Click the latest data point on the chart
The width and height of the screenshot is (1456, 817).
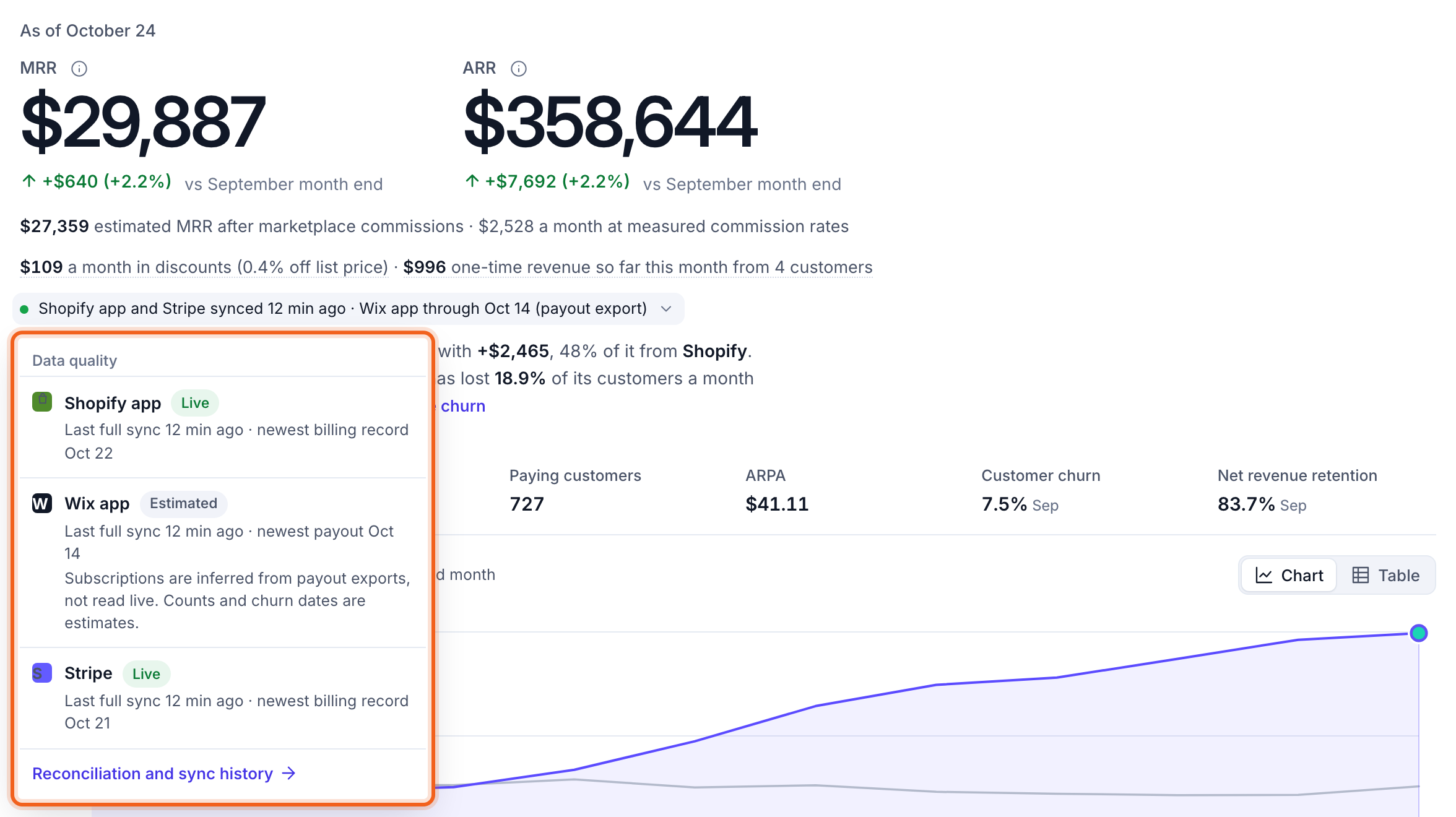1418,633
